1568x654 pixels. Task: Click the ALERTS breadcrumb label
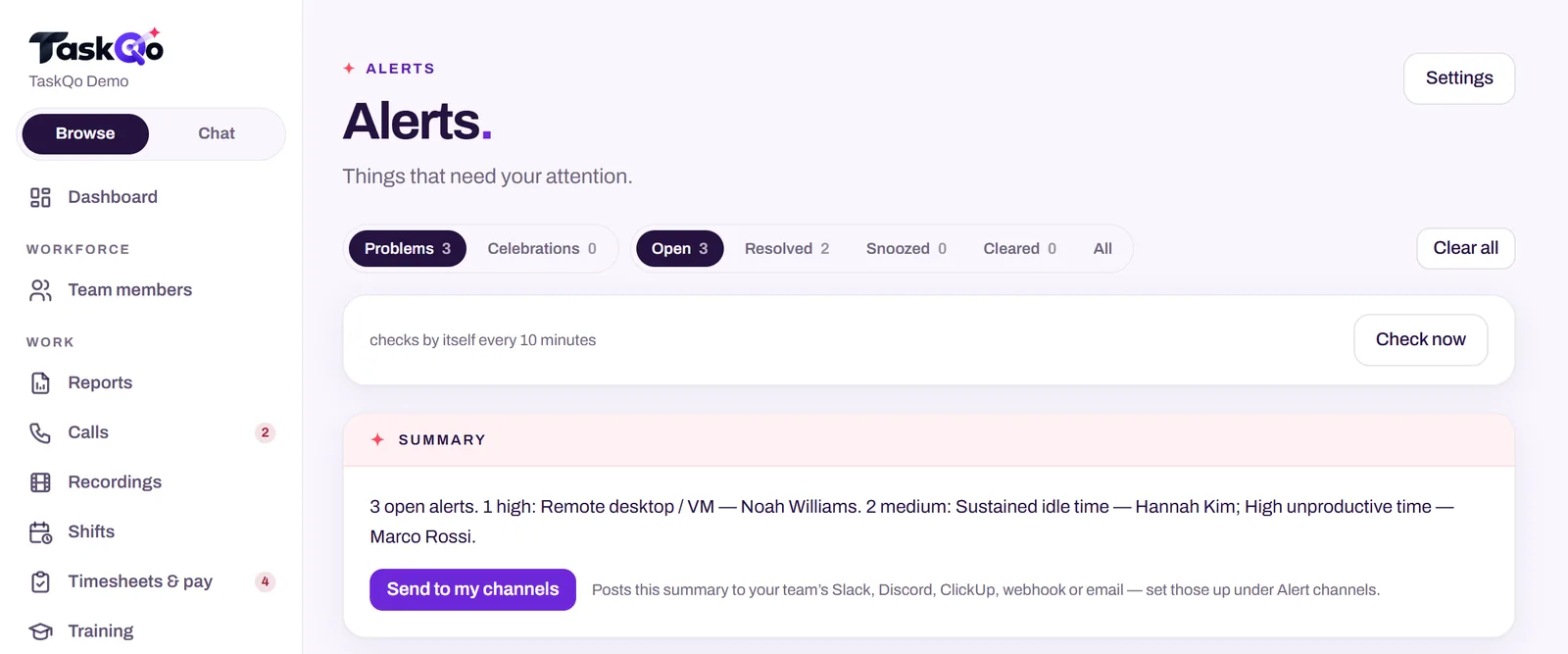click(x=400, y=69)
